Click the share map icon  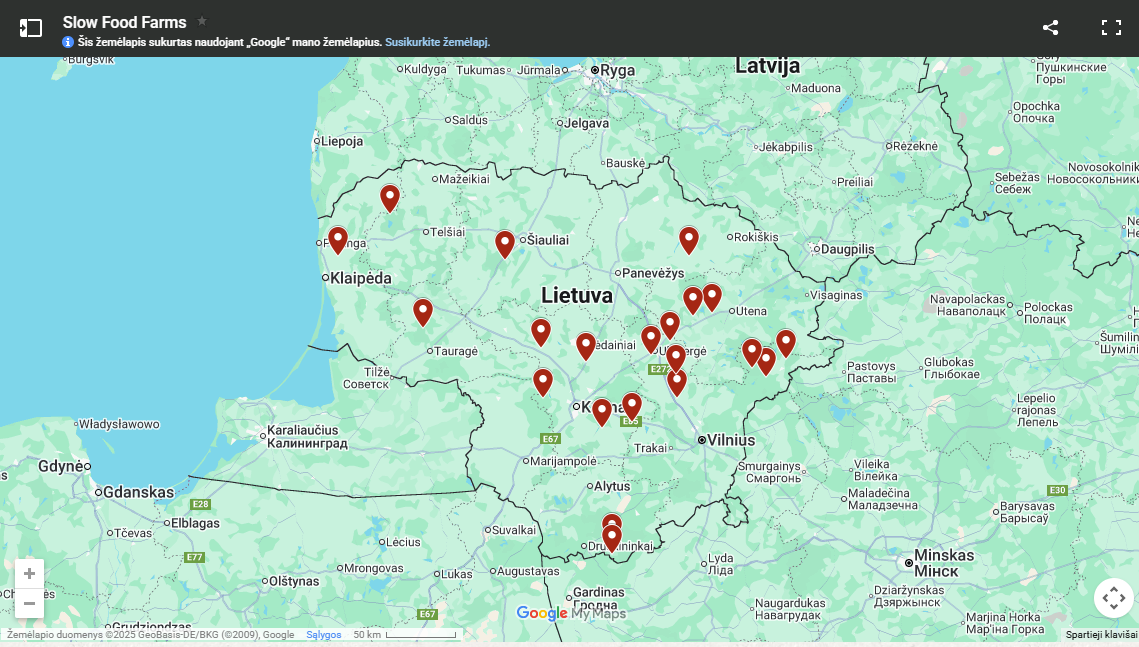click(x=1050, y=28)
